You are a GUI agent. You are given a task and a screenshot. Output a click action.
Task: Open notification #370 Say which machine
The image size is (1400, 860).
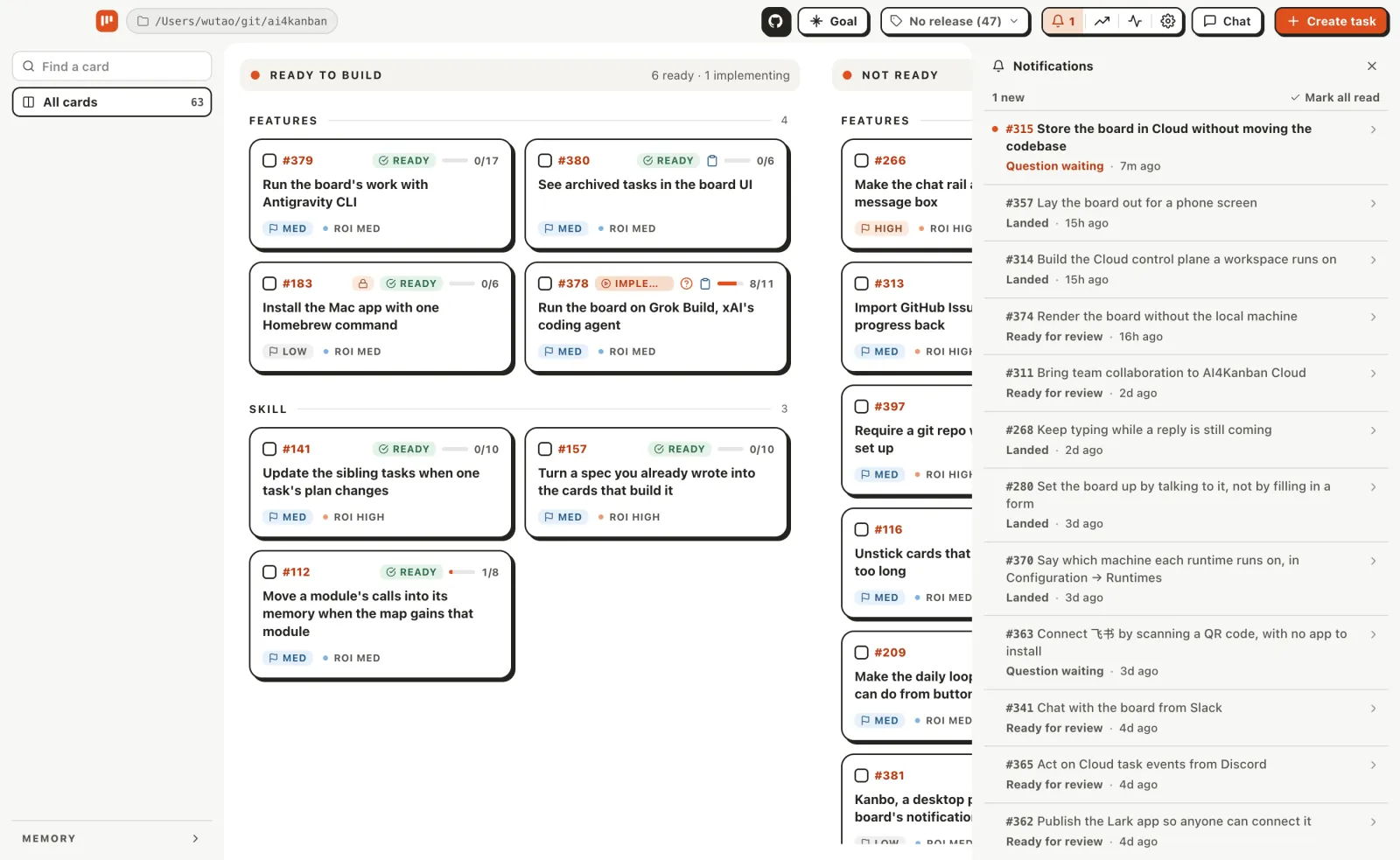click(1186, 578)
